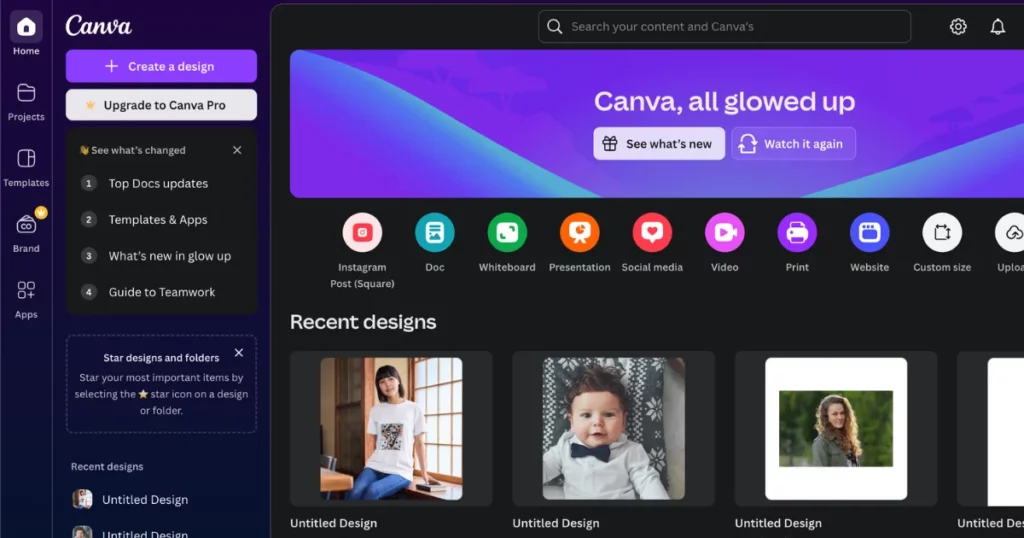Image resolution: width=1024 pixels, height=538 pixels.
Task: Select the Video design type
Action: tap(724, 243)
